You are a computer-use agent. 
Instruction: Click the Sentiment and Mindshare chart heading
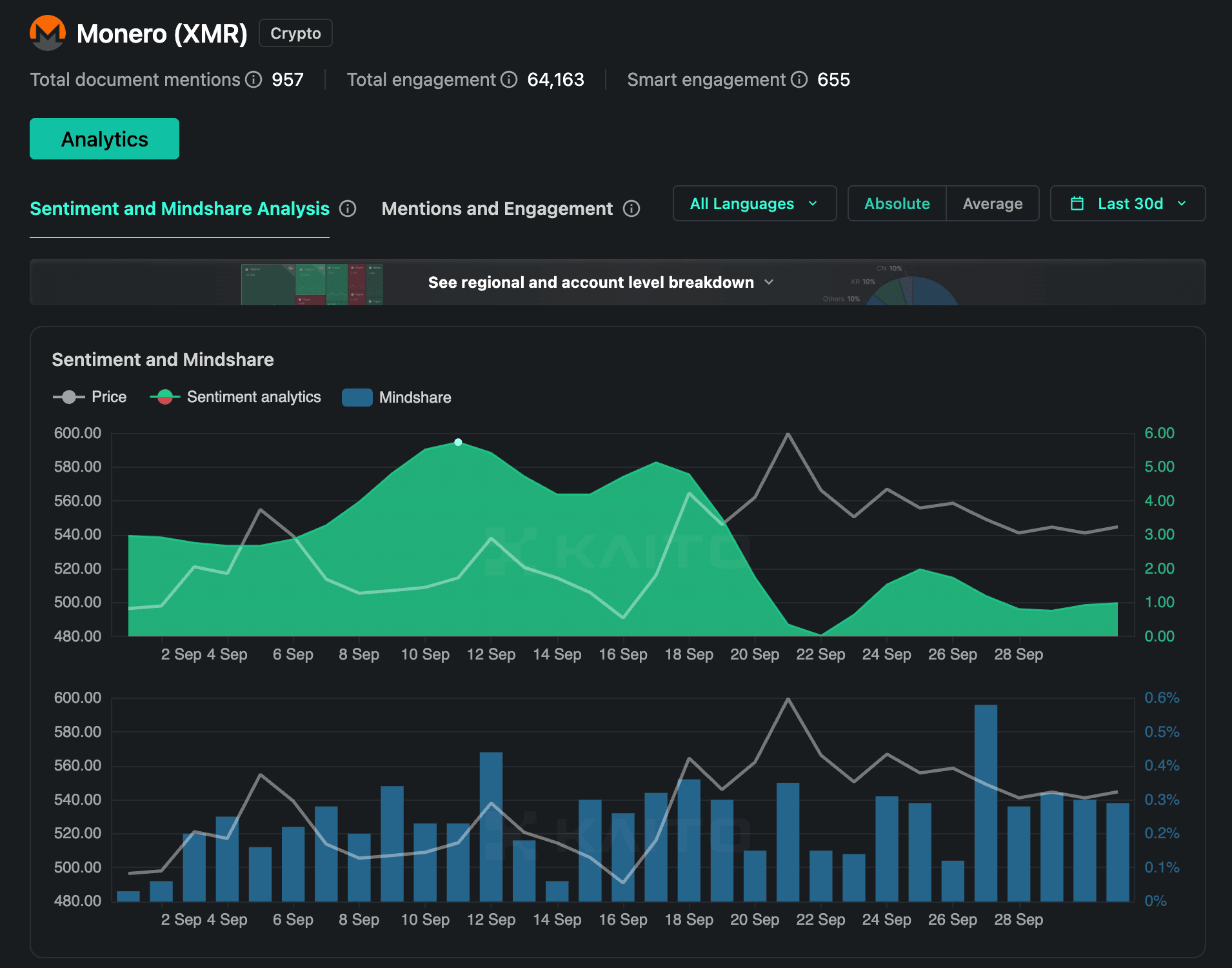[163, 359]
